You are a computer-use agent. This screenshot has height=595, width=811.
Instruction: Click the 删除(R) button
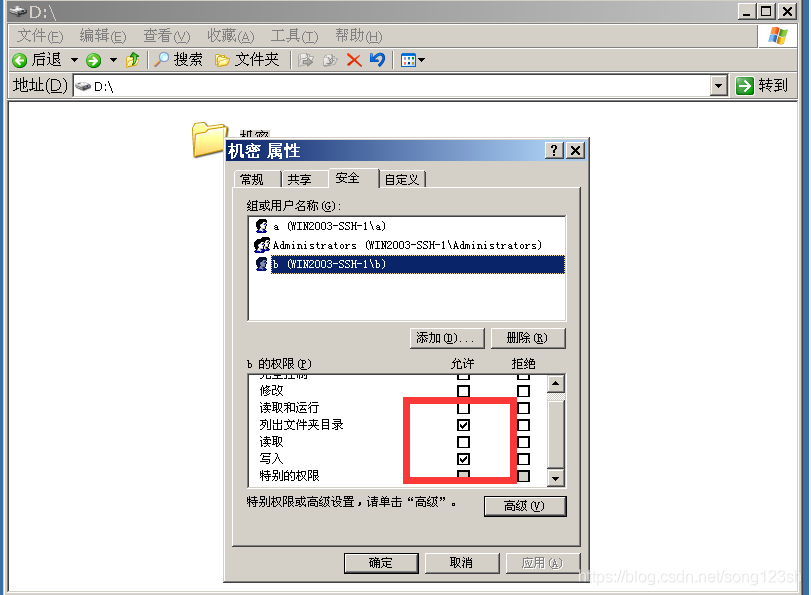[528, 338]
